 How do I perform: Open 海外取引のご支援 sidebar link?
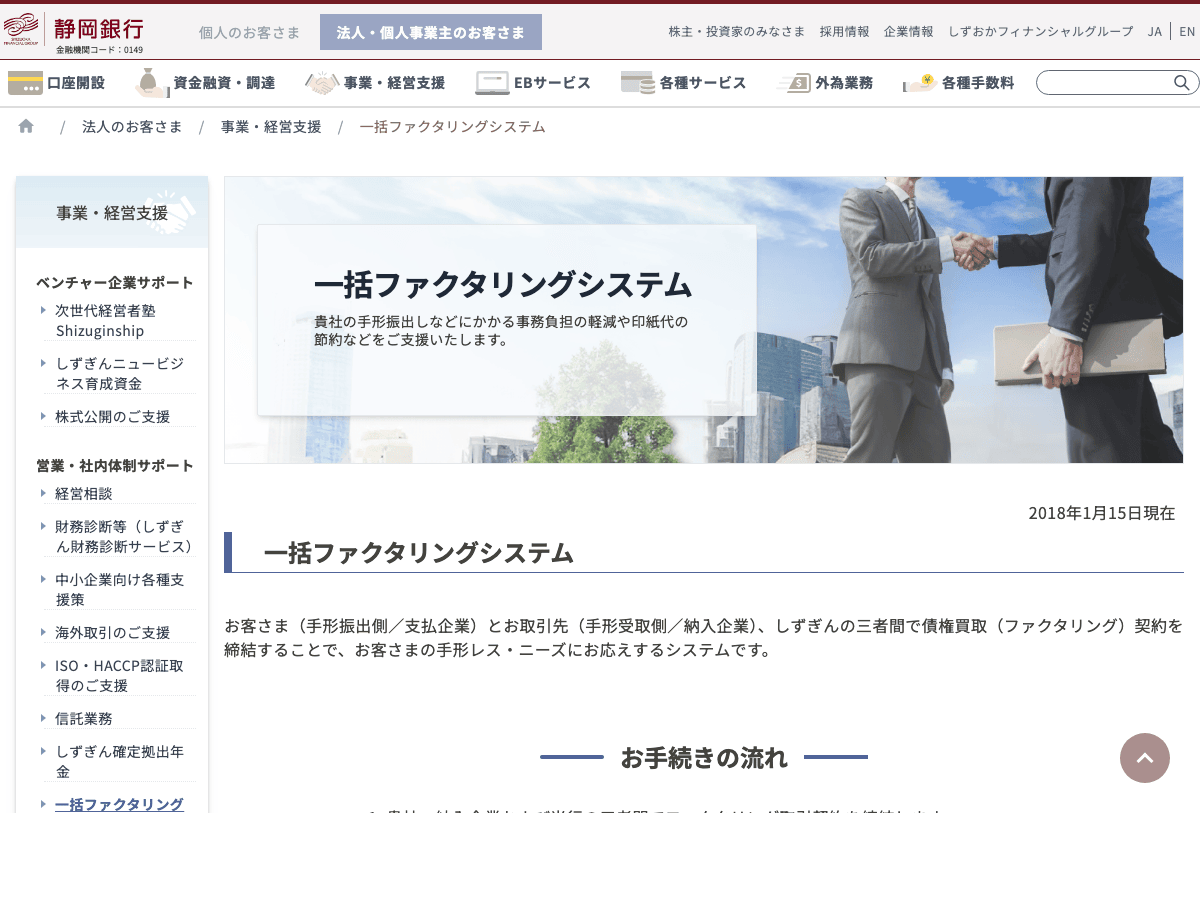112,632
